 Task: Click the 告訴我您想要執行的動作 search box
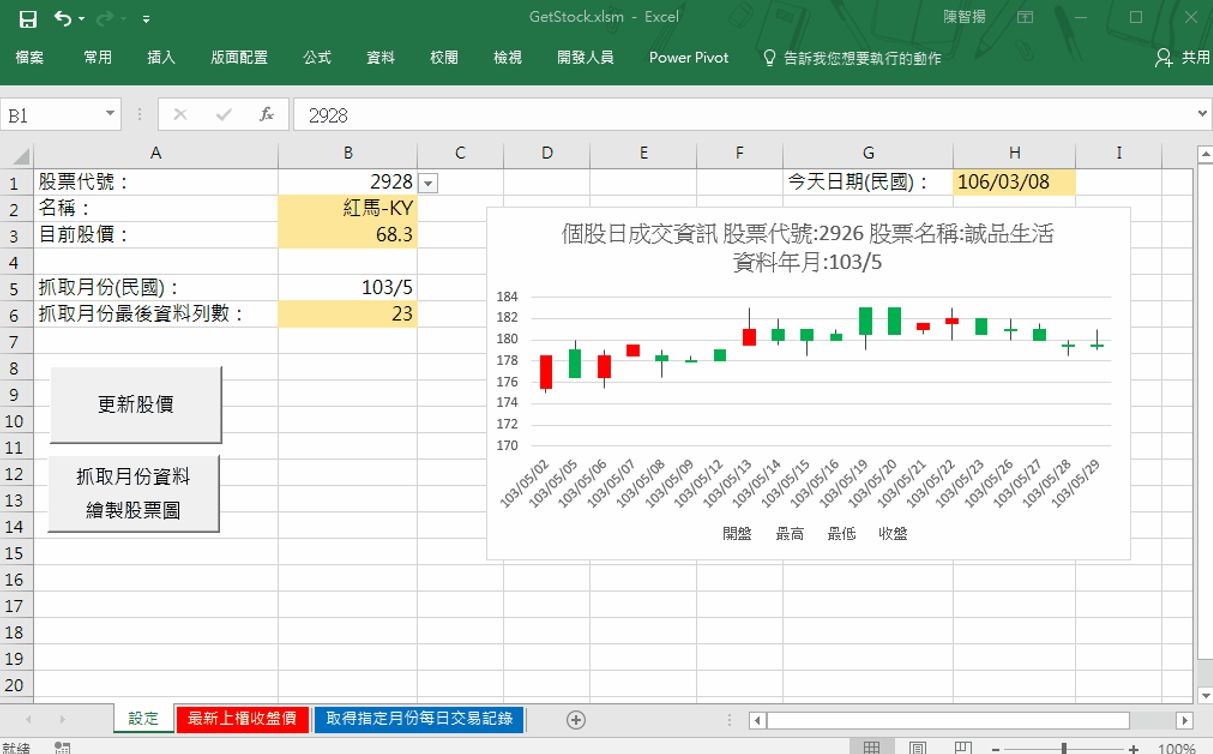point(861,58)
